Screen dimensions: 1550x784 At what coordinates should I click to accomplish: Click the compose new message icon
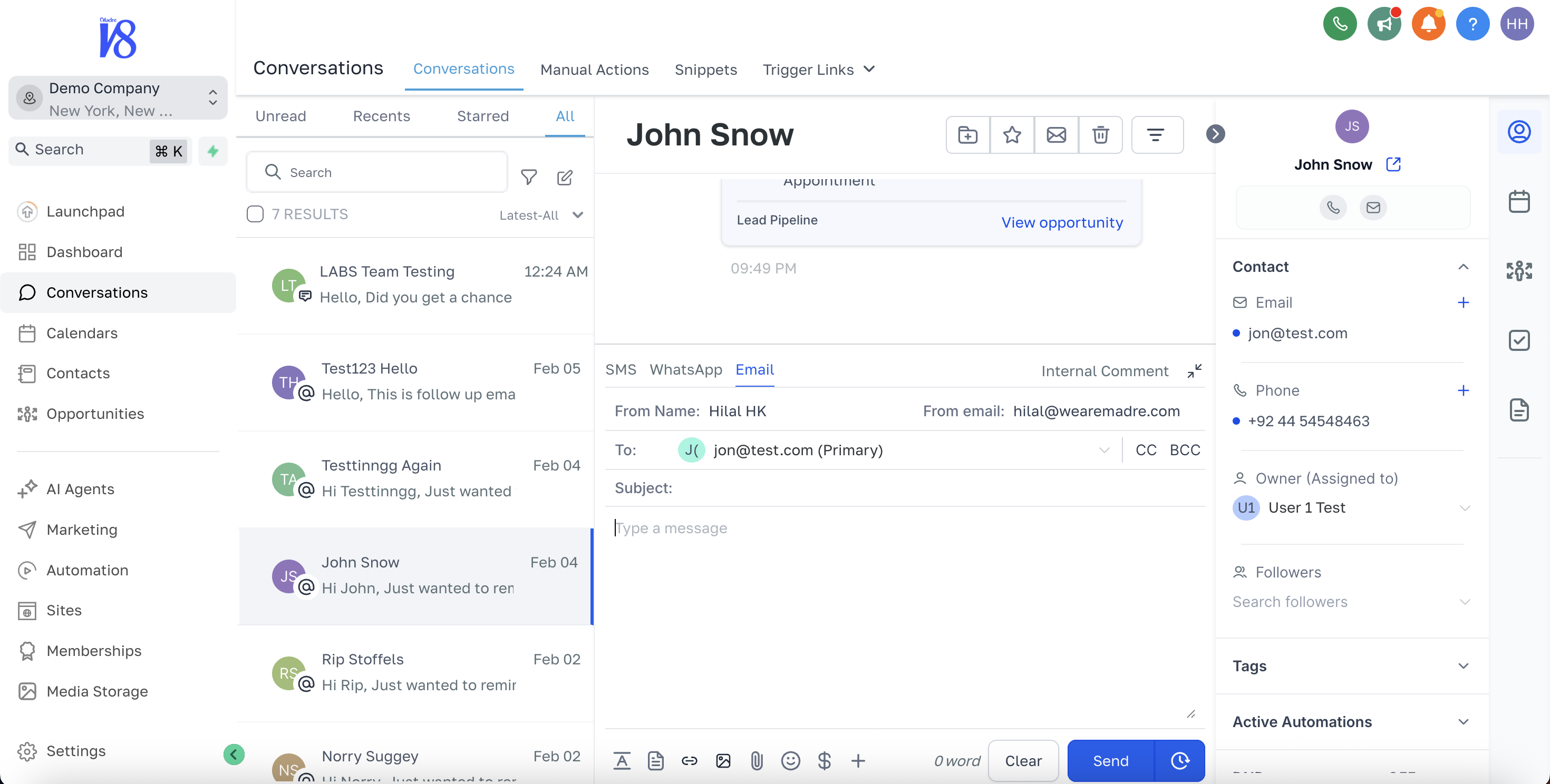pyautogui.click(x=565, y=178)
